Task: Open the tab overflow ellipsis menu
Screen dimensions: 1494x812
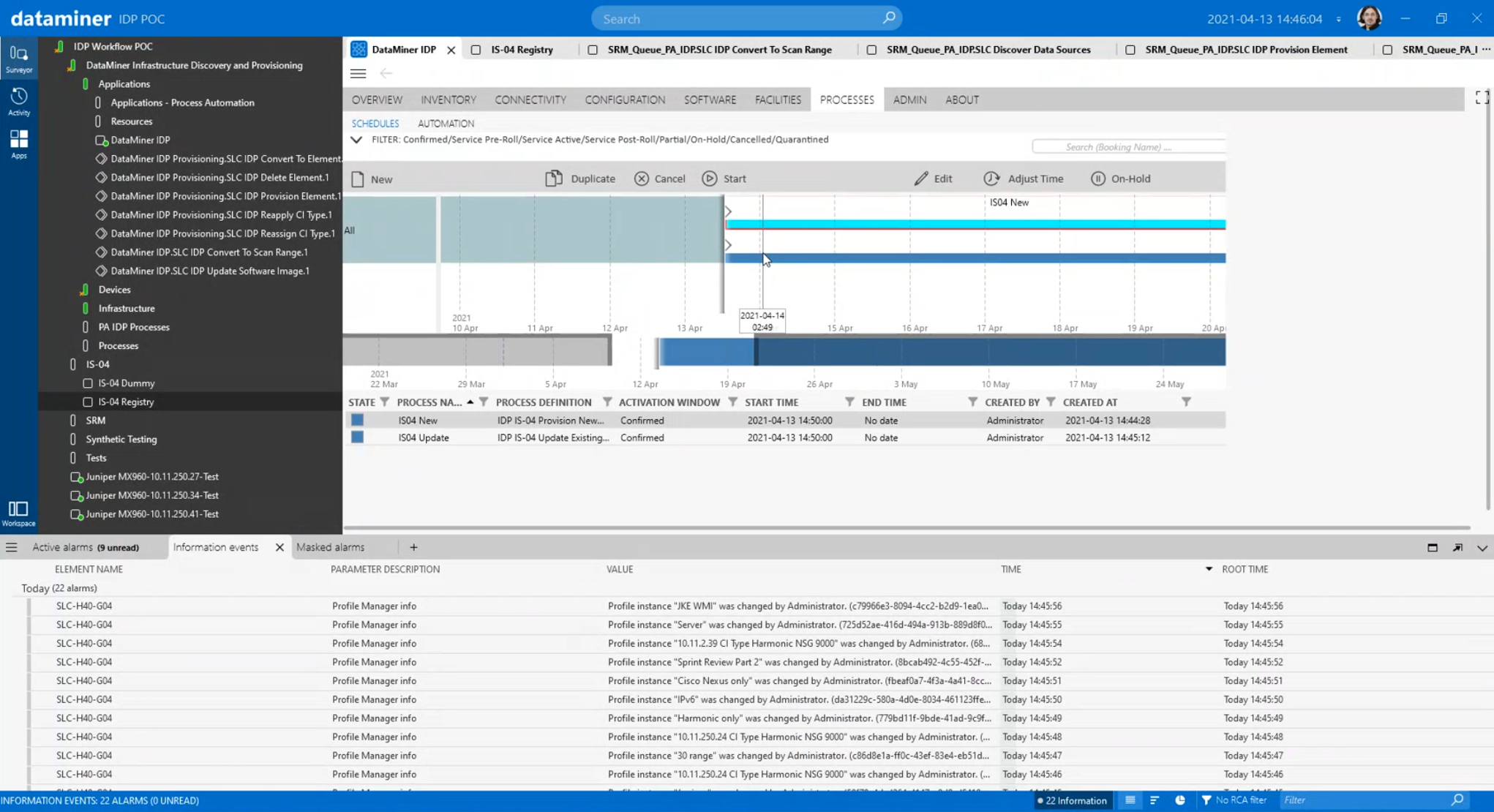Action: coord(1486,50)
